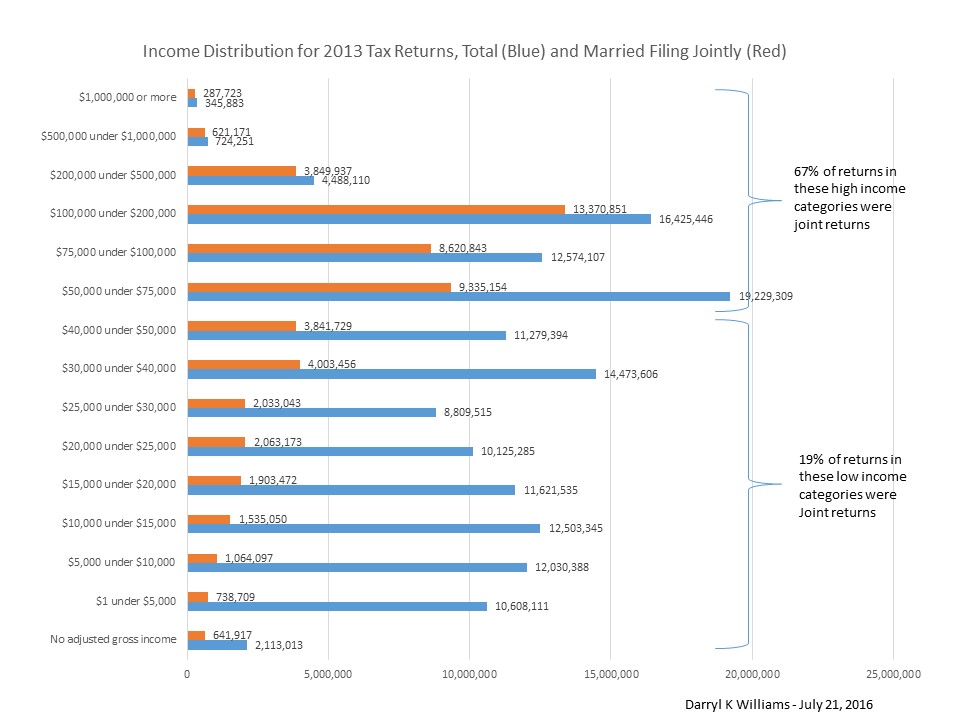960x720 pixels.
Task: Select the data label 2,113,013
Action: [x=279, y=645]
